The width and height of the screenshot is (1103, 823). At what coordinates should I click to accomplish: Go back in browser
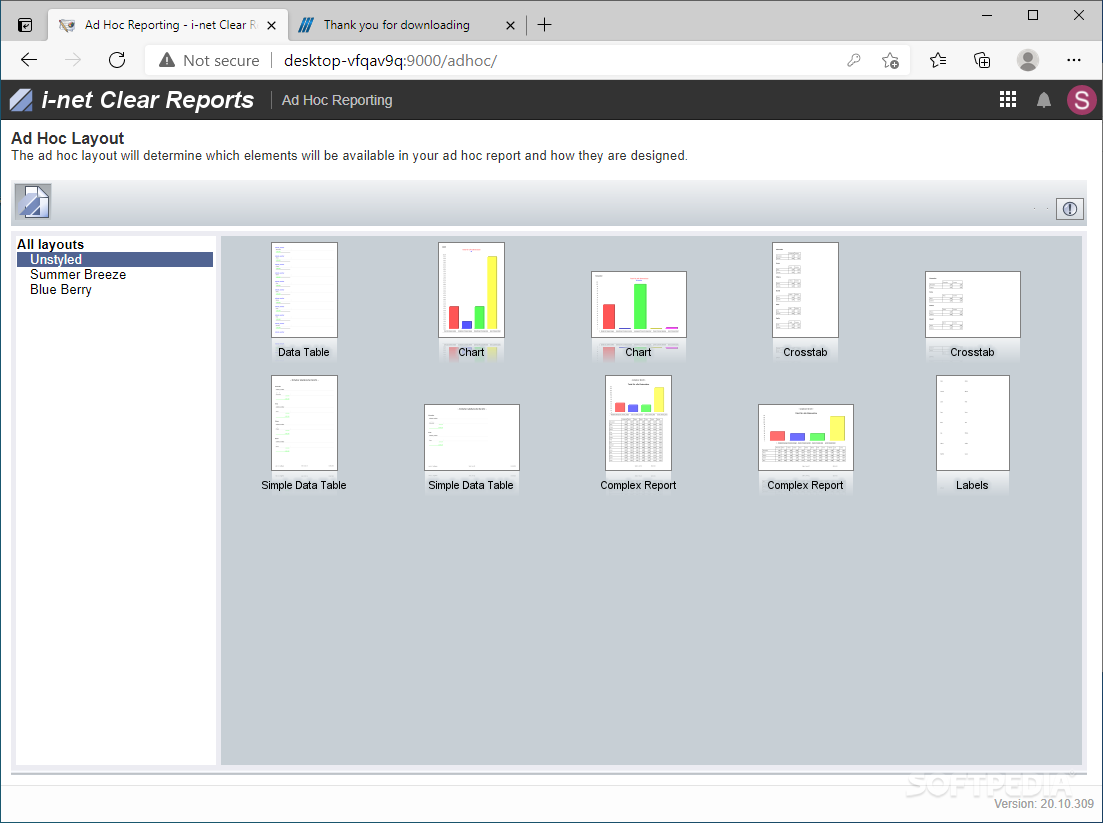pyautogui.click(x=29, y=60)
